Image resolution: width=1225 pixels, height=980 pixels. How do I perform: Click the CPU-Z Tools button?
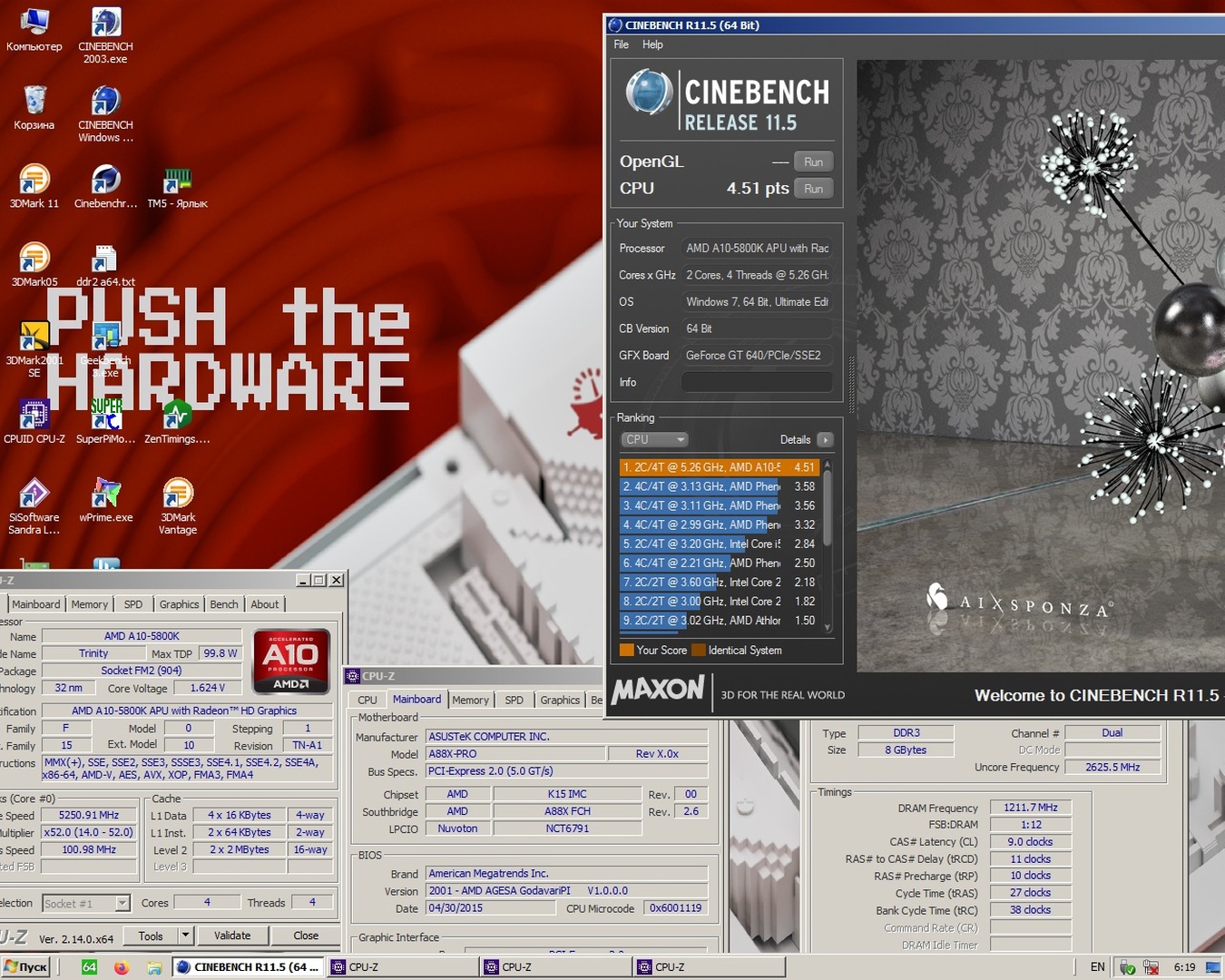pos(151,936)
